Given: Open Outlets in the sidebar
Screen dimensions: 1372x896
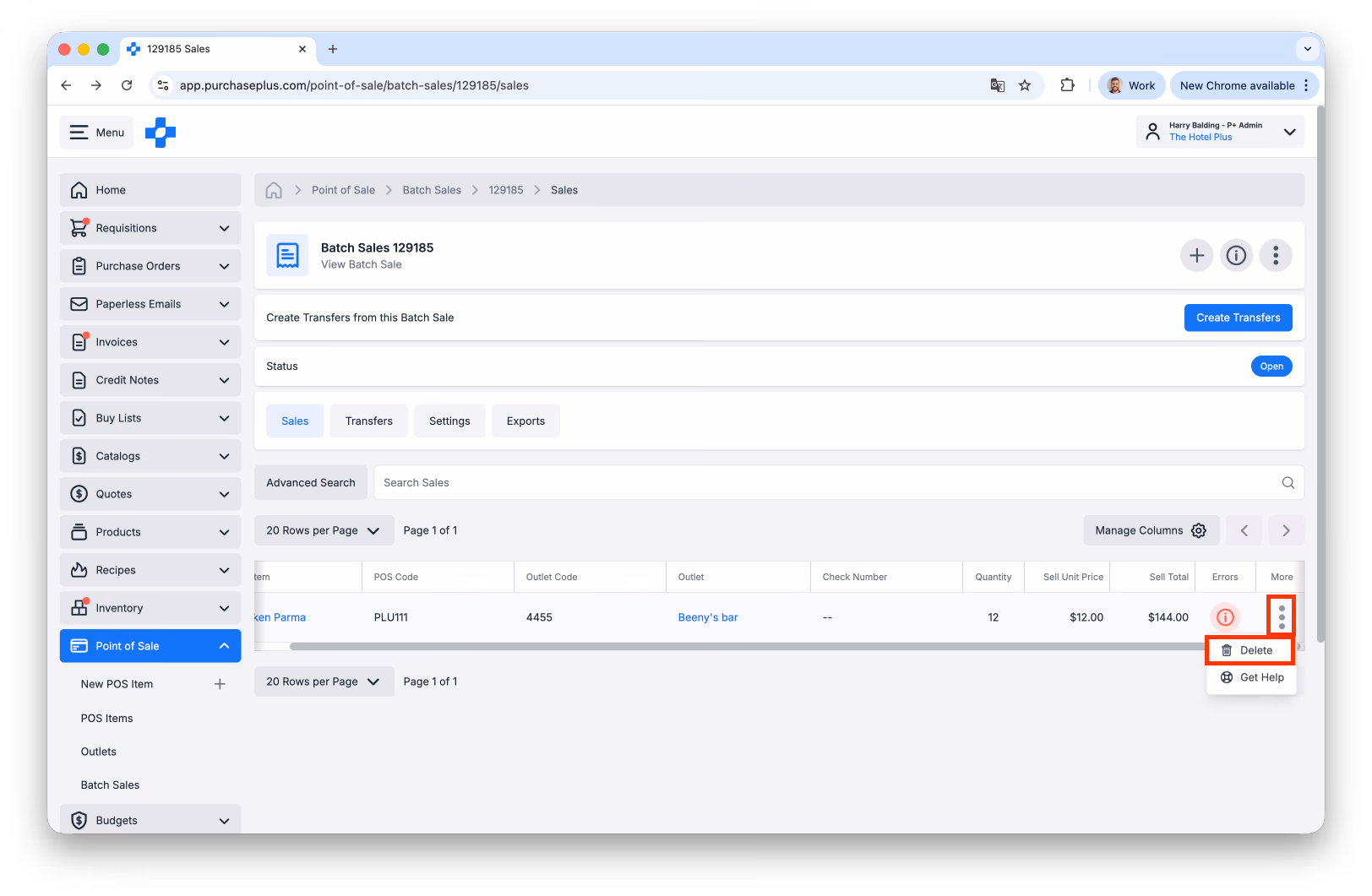Looking at the screenshot, I should pos(99,752).
